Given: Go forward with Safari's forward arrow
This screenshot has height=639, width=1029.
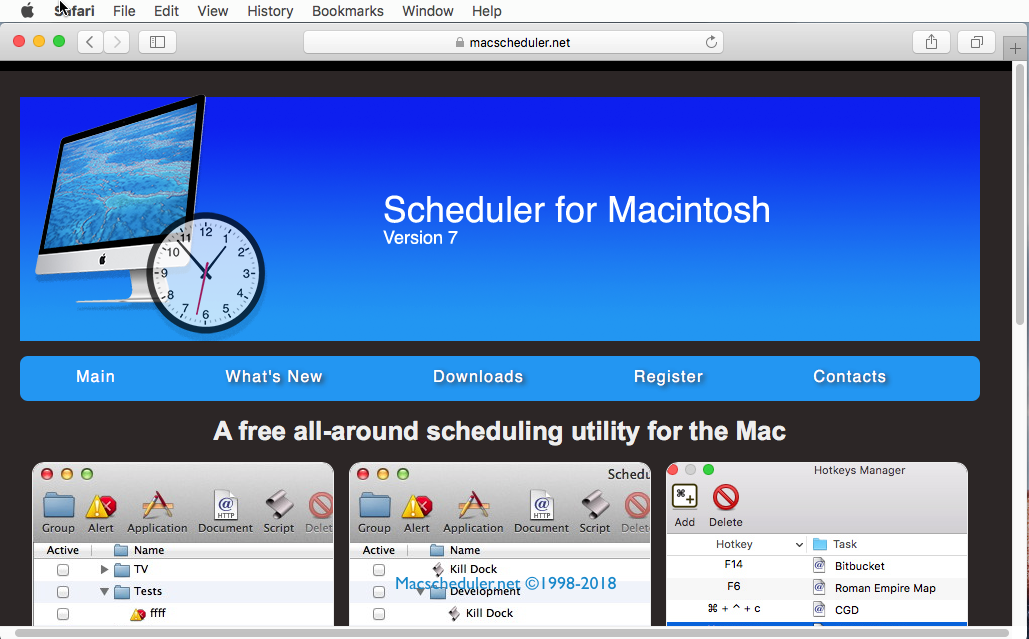Looking at the screenshot, I should pyautogui.click(x=116, y=42).
